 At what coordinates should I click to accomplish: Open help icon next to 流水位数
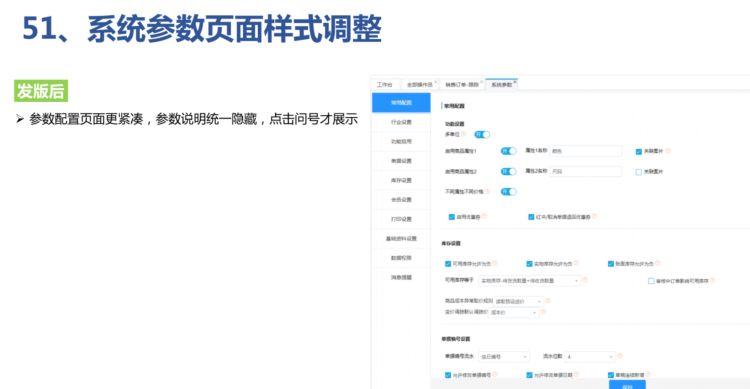click(620, 356)
